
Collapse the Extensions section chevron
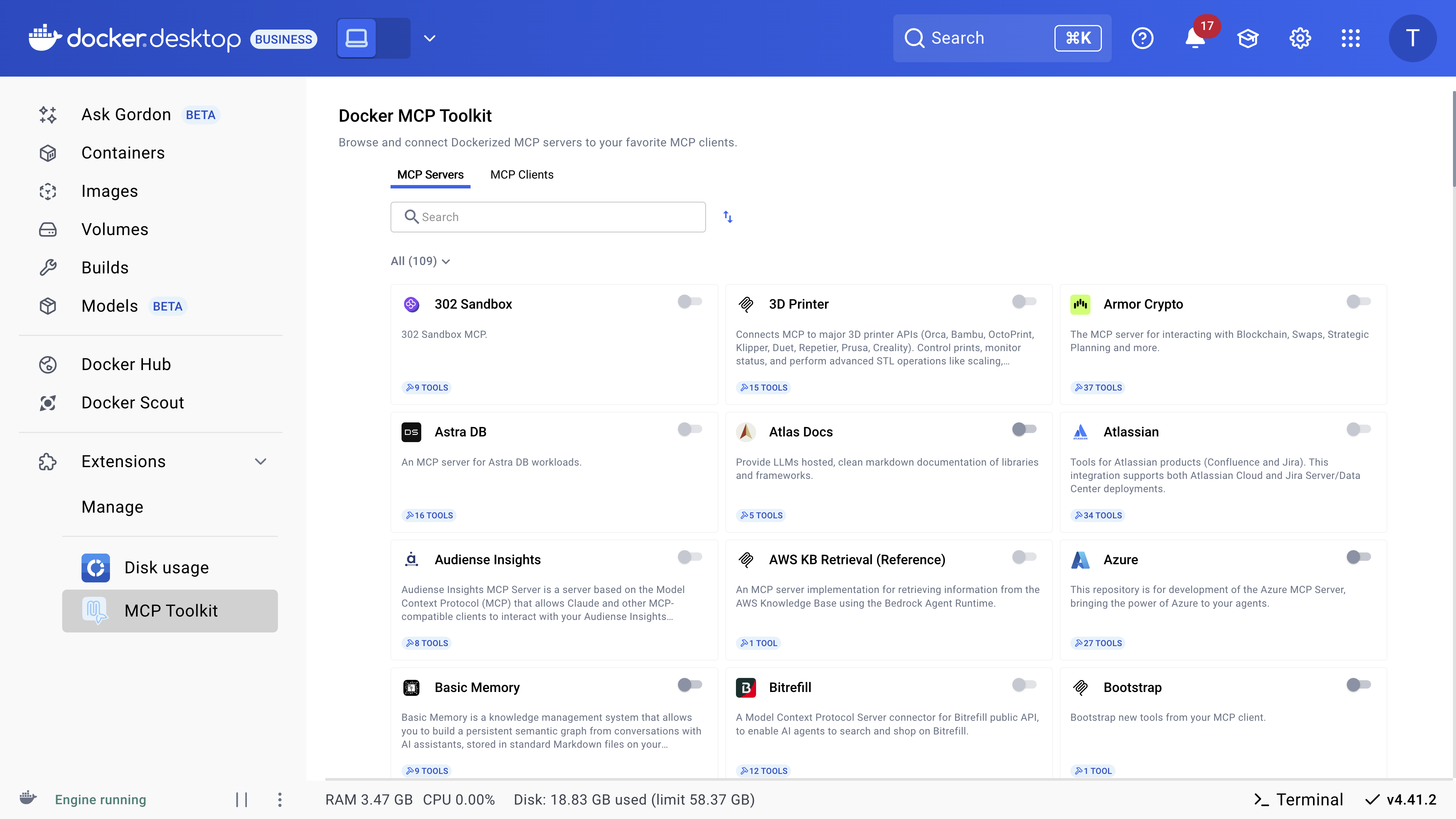click(x=260, y=461)
